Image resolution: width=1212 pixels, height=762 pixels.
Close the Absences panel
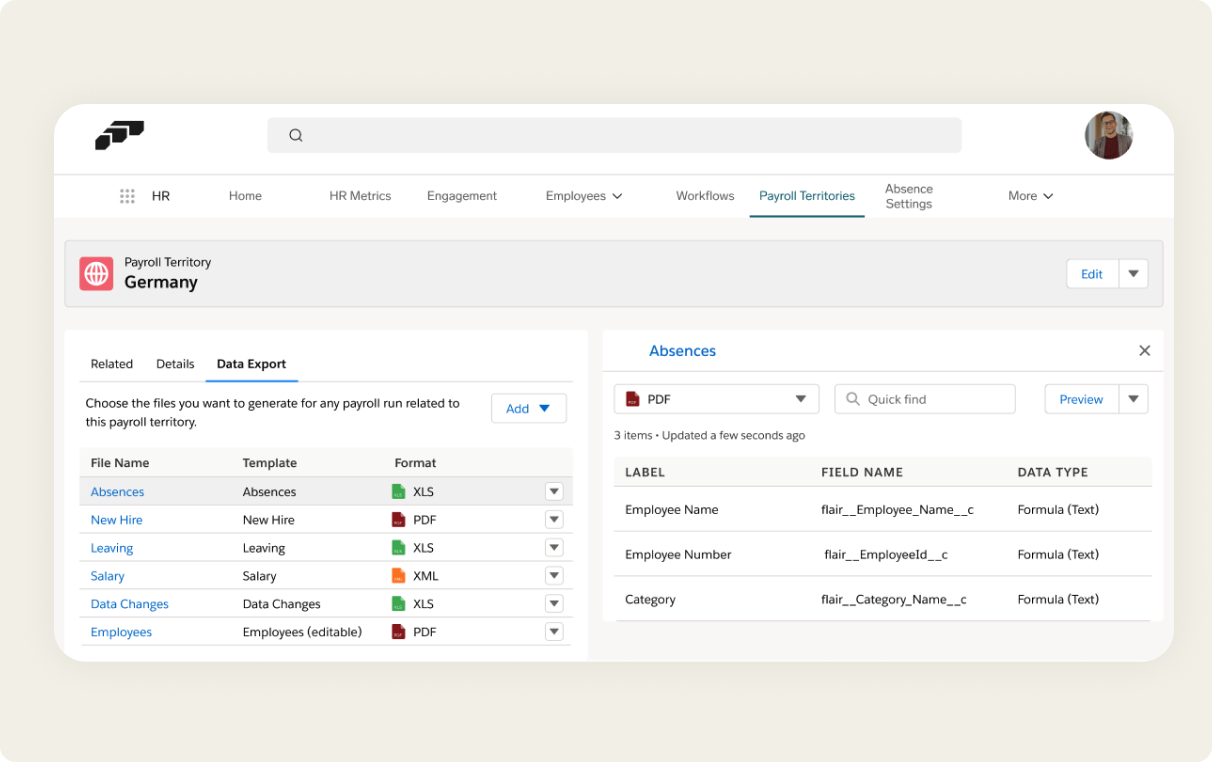pyautogui.click(x=1145, y=351)
